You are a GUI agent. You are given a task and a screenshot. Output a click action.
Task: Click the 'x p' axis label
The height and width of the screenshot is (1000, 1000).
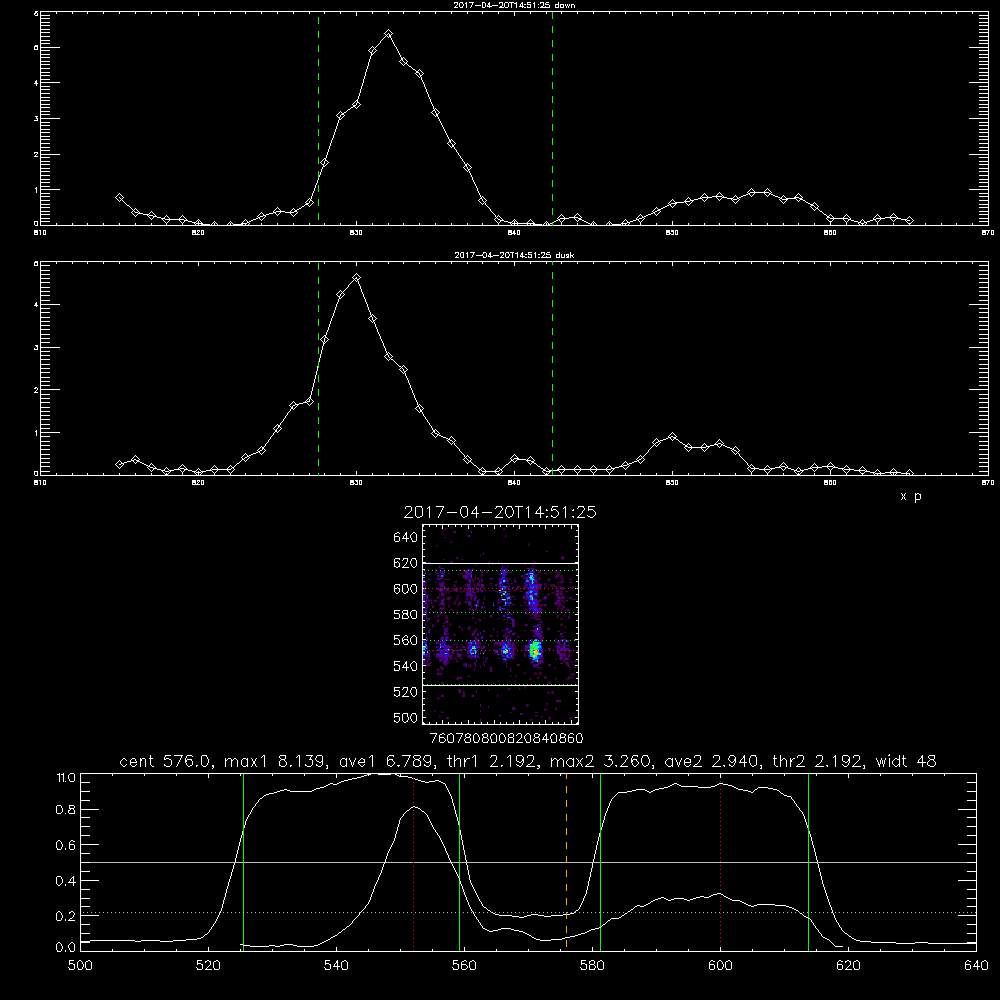(x=911, y=496)
